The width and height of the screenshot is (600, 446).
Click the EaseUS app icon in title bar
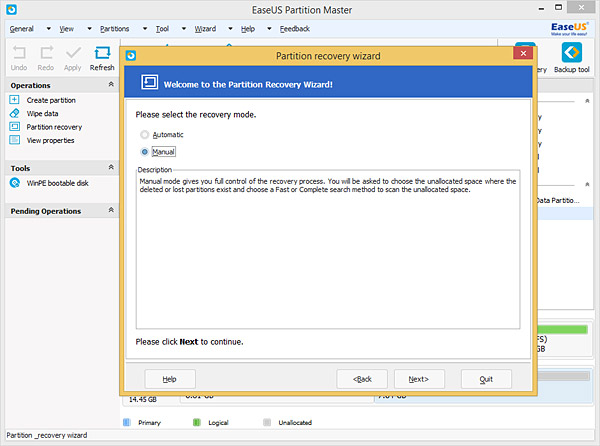point(11,9)
